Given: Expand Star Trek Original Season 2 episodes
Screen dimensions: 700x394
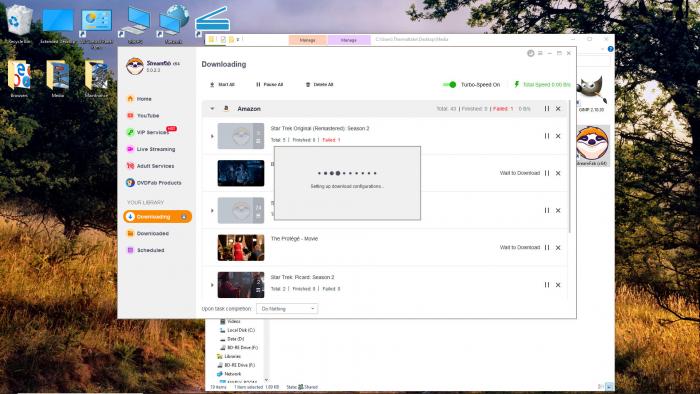Looking at the screenshot, I should 212,136.
